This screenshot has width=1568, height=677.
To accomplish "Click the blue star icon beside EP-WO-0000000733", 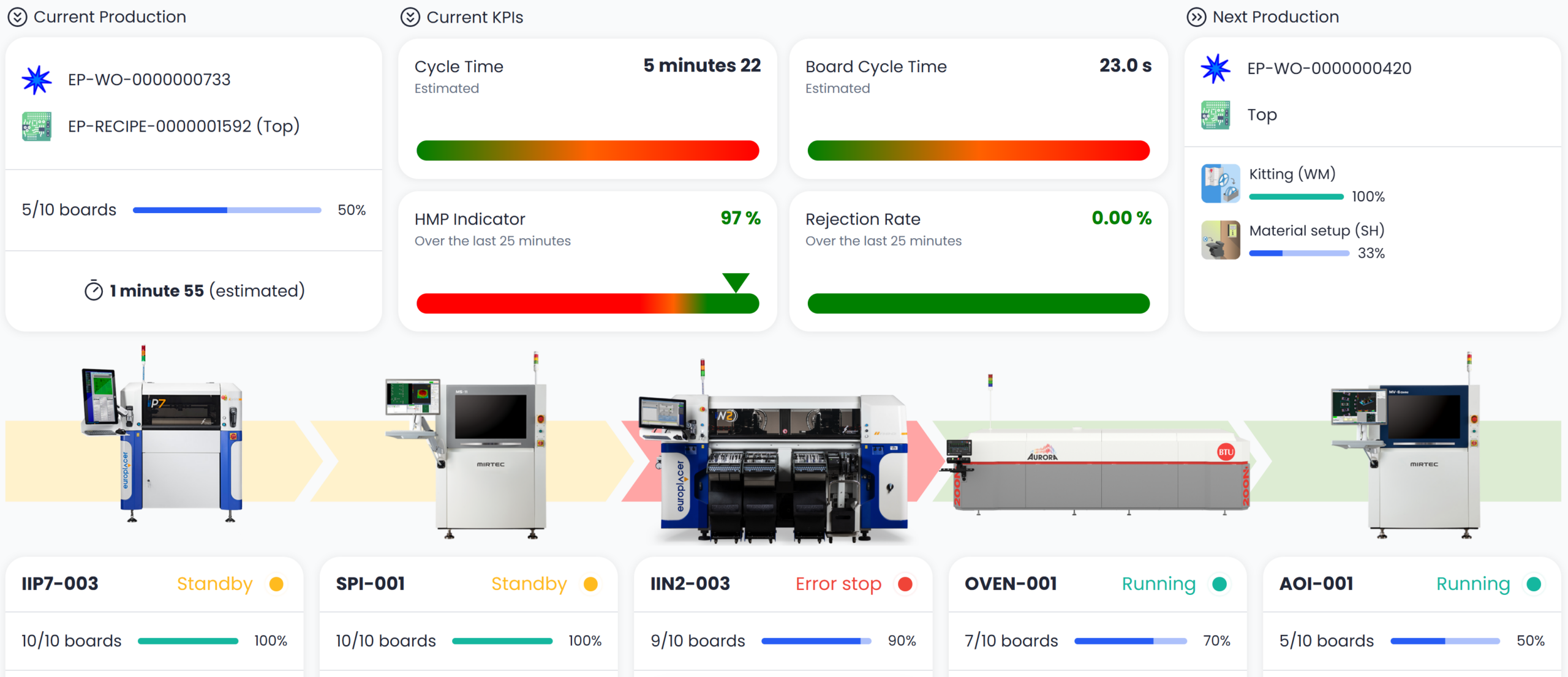I will tap(37, 80).
